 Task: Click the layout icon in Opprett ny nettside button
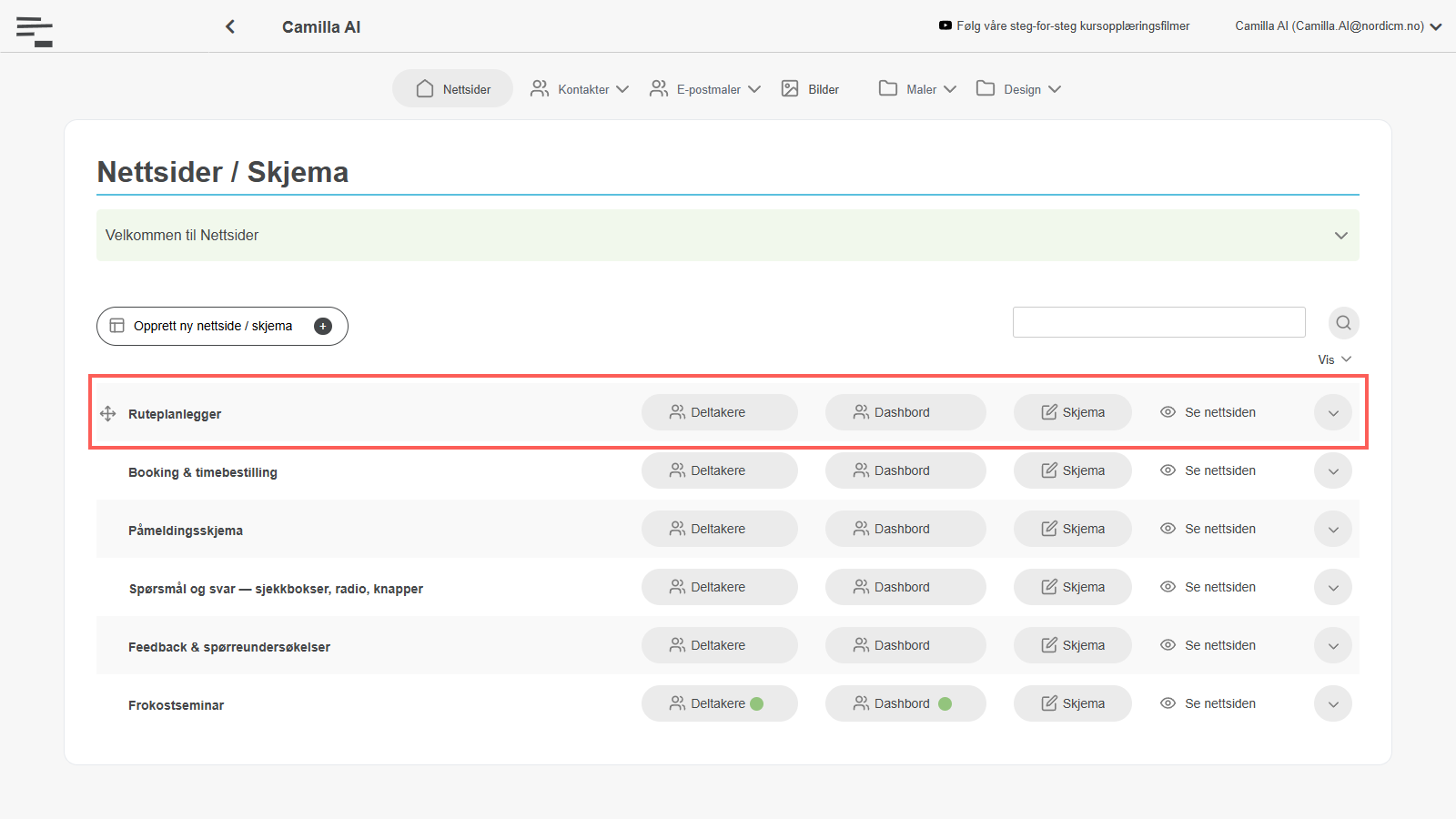(x=117, y=326)
